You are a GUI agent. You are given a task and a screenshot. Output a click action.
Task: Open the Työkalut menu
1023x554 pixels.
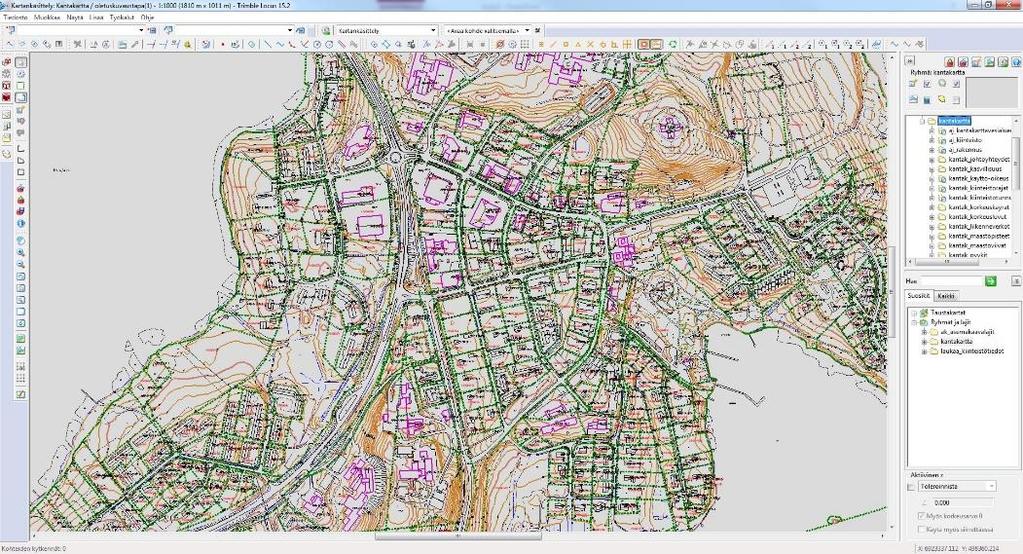point(122,18)
